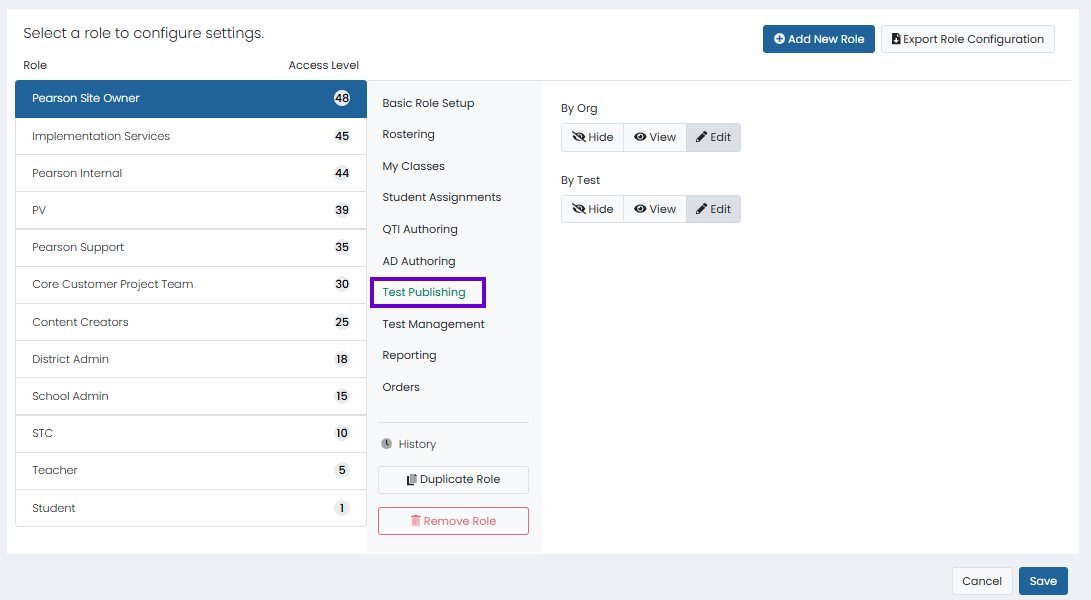Image resolution: width=1091 pixels, height=600 pixels.
Task: Open Basic Role Setup settings
Action: [x=428, y=103]
